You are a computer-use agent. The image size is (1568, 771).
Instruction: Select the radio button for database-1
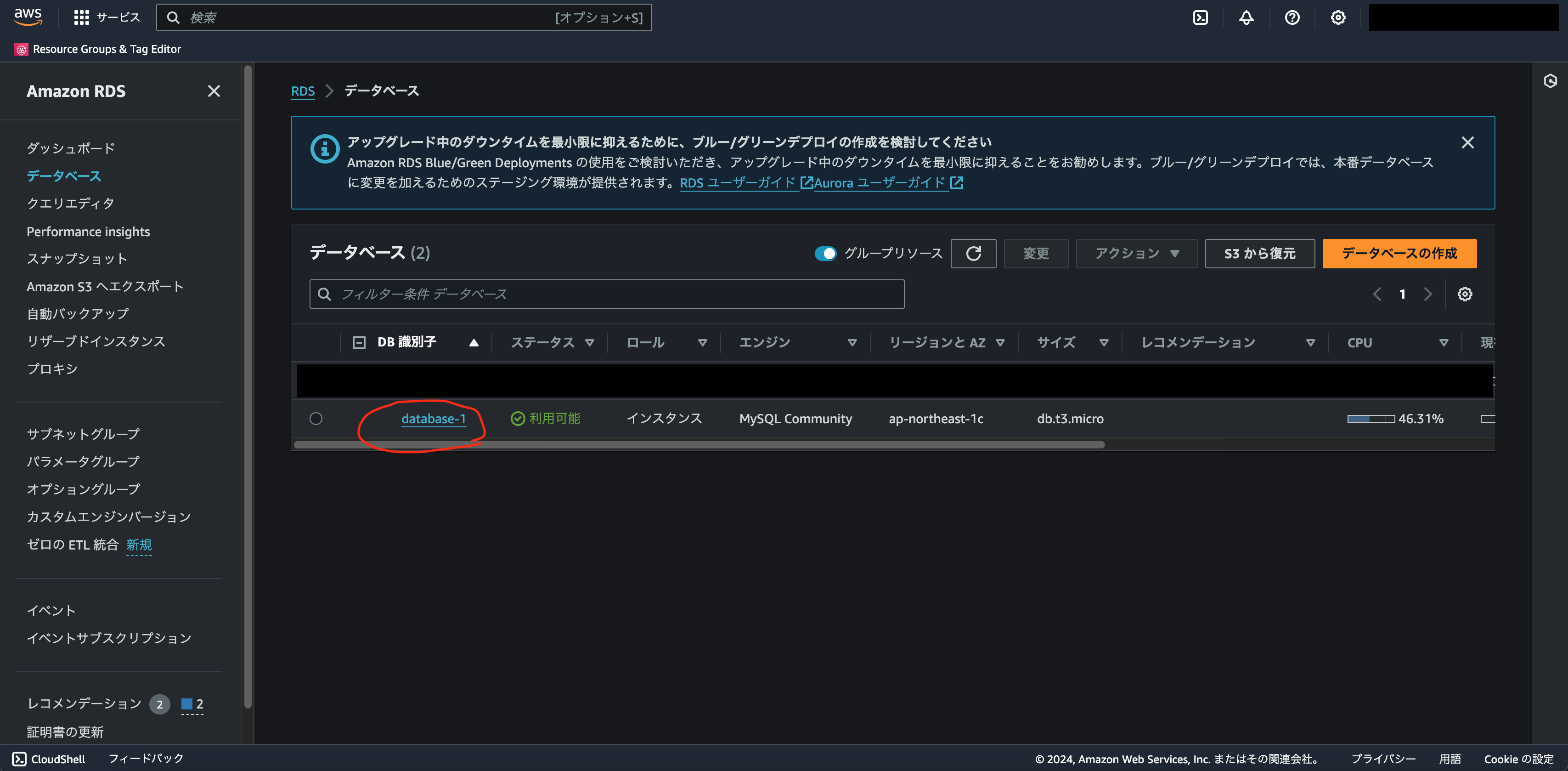coord(316,419)
